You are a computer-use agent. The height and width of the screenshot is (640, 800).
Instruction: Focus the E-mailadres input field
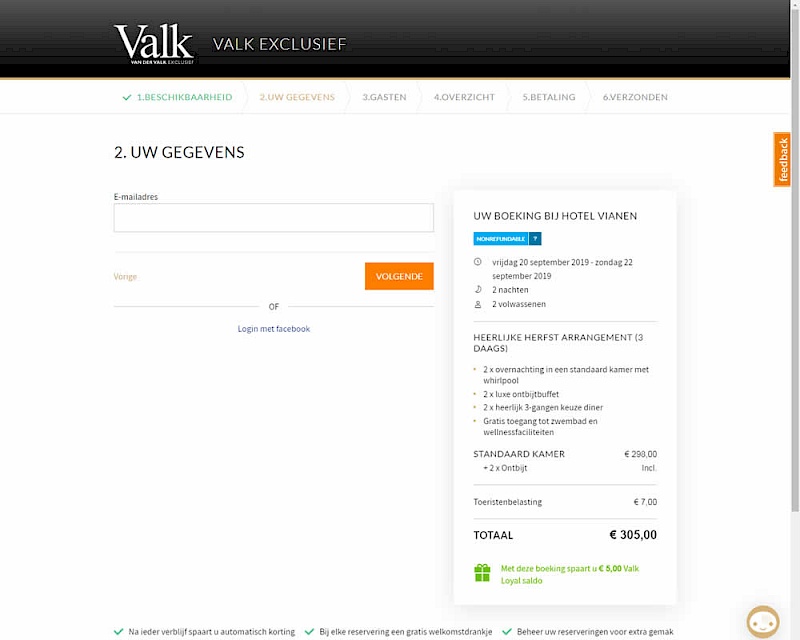click(x=273, y=218)
